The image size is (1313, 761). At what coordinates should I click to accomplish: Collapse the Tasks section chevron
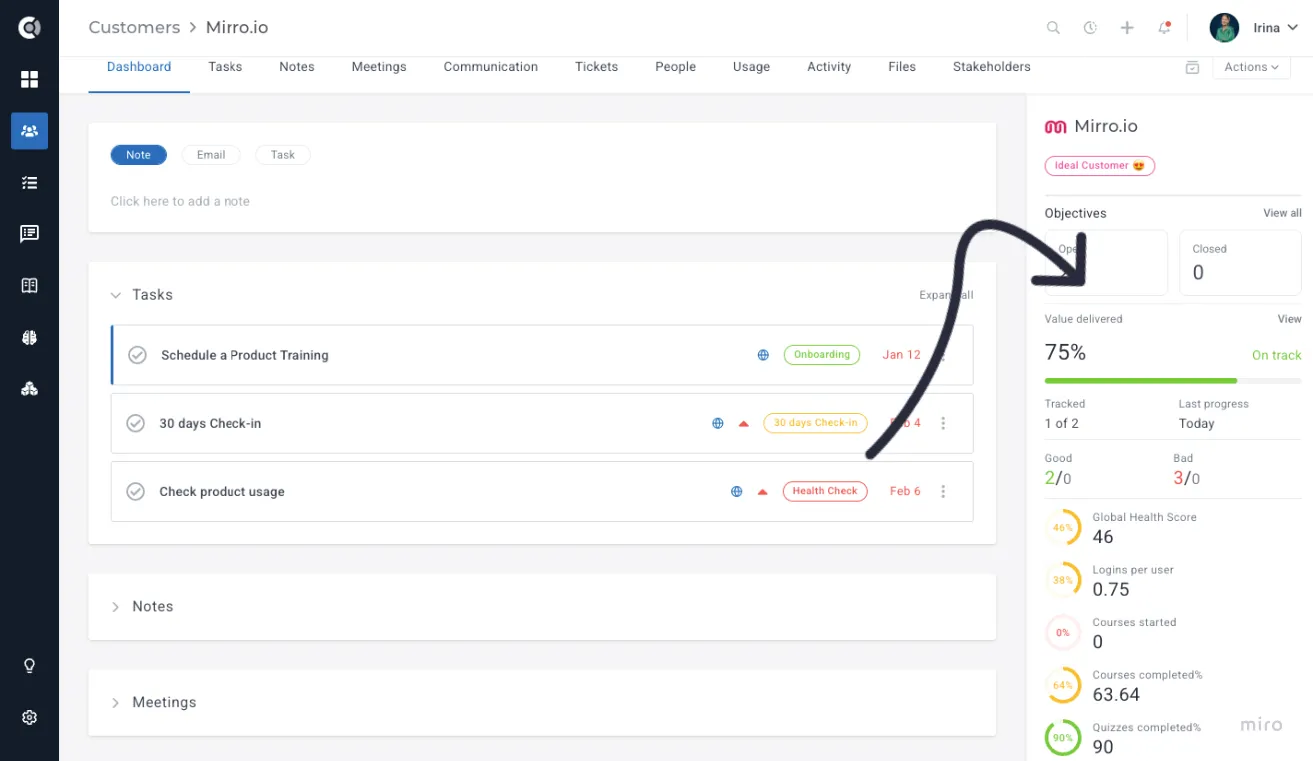[116, 295]
